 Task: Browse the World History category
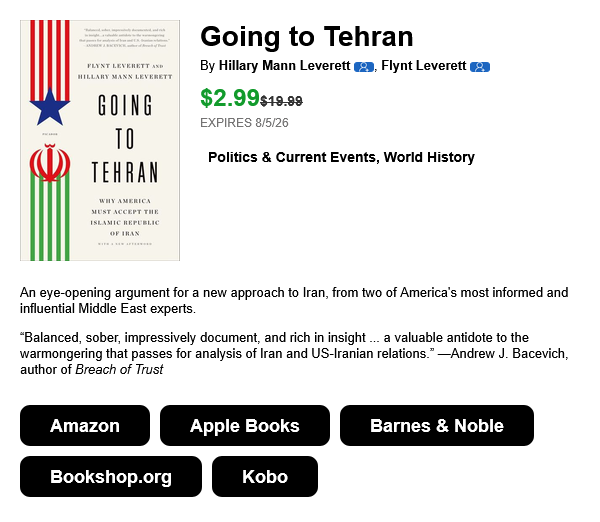click(429, 157)
